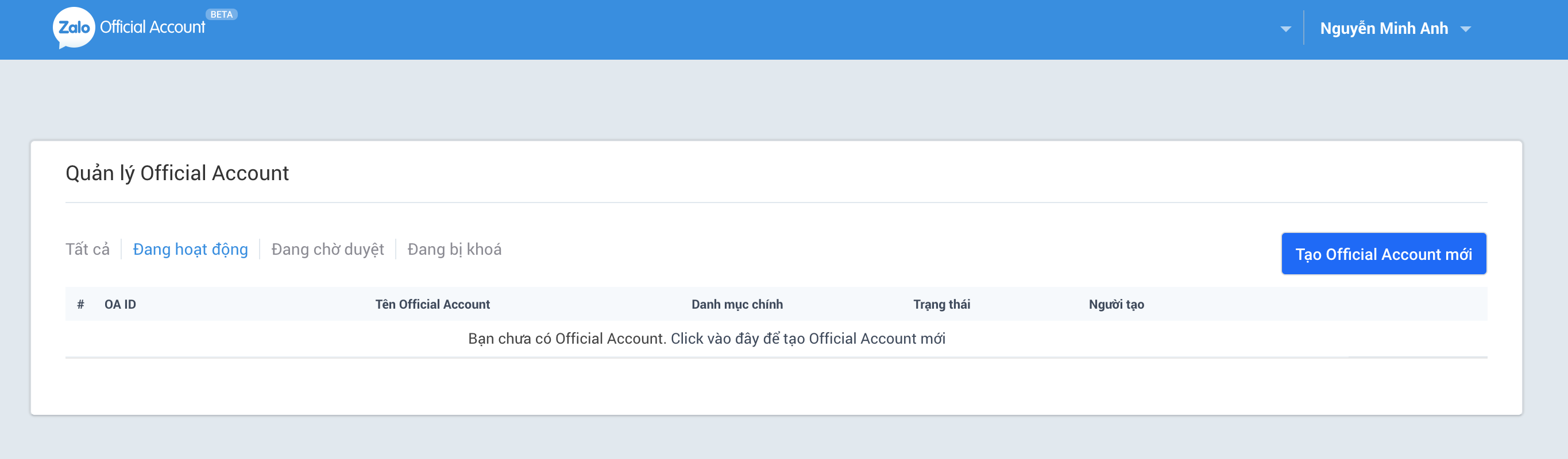This screenshot has width=1568, height=459.
Task: Show the Đang bị khoá tab
Action: [x=454, y=249]
